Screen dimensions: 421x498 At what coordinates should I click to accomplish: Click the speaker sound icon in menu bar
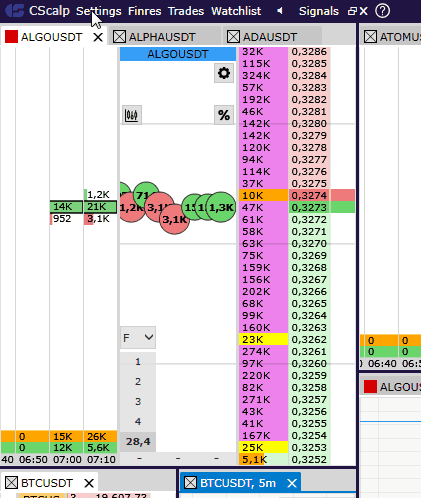280,11
